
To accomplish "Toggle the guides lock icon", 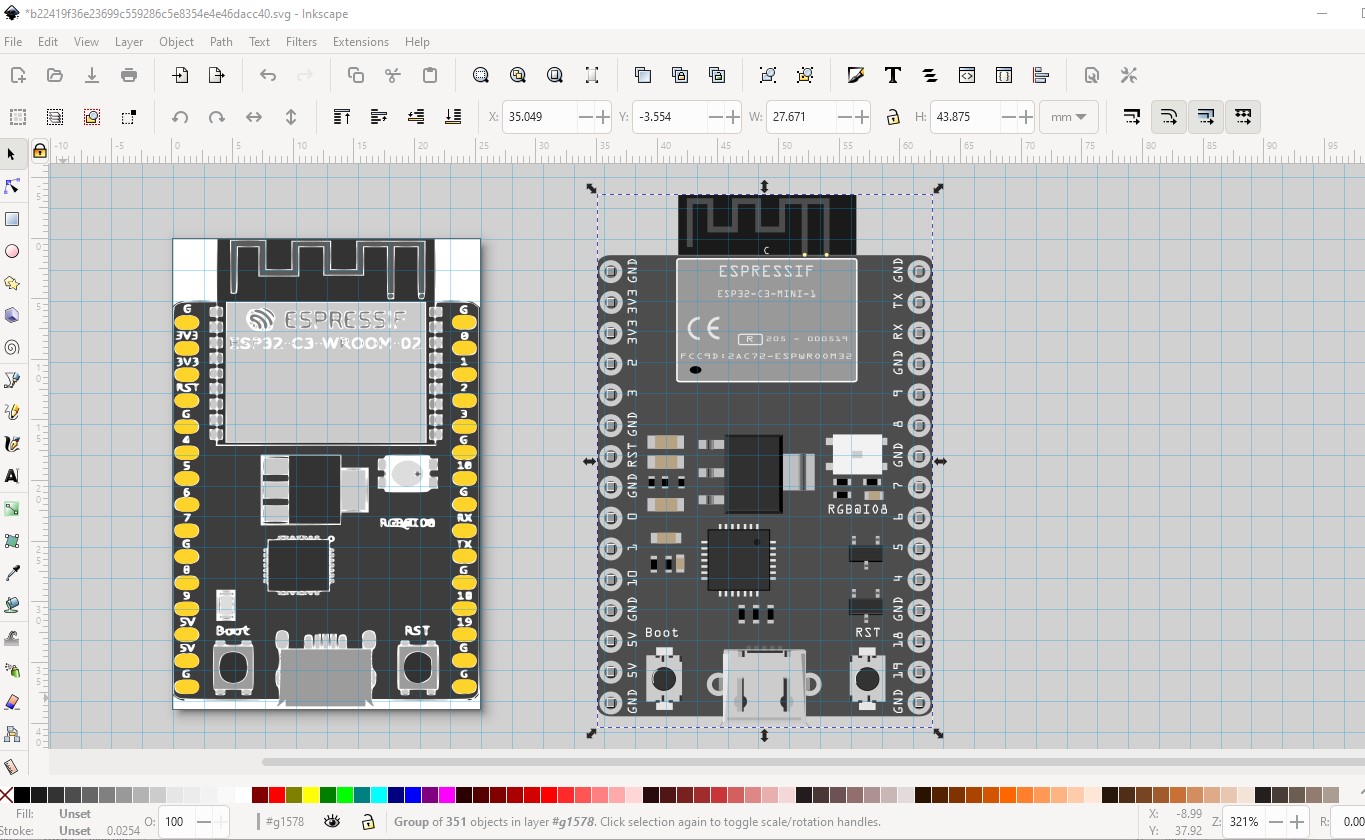I will (x=39, y=151).
